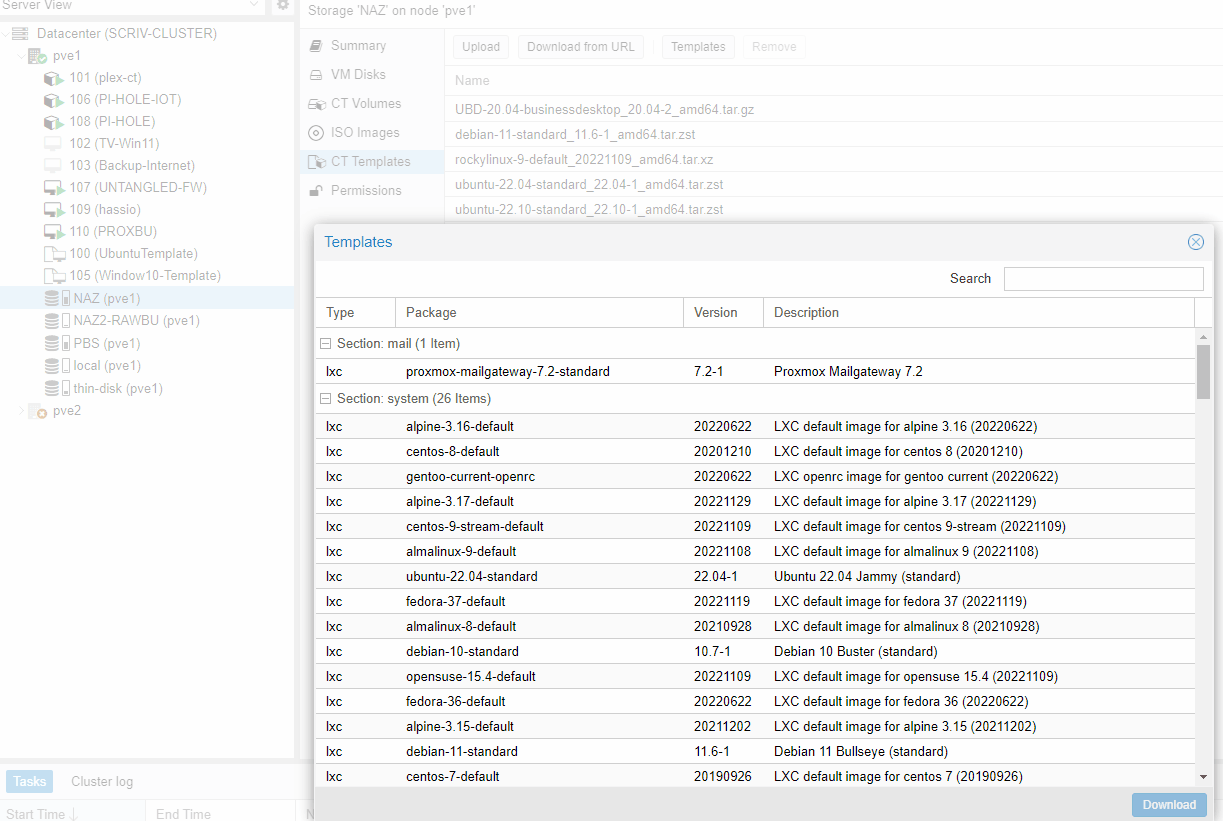
Task: Click the Permissions unlock icon
Action: coord(316,191)
